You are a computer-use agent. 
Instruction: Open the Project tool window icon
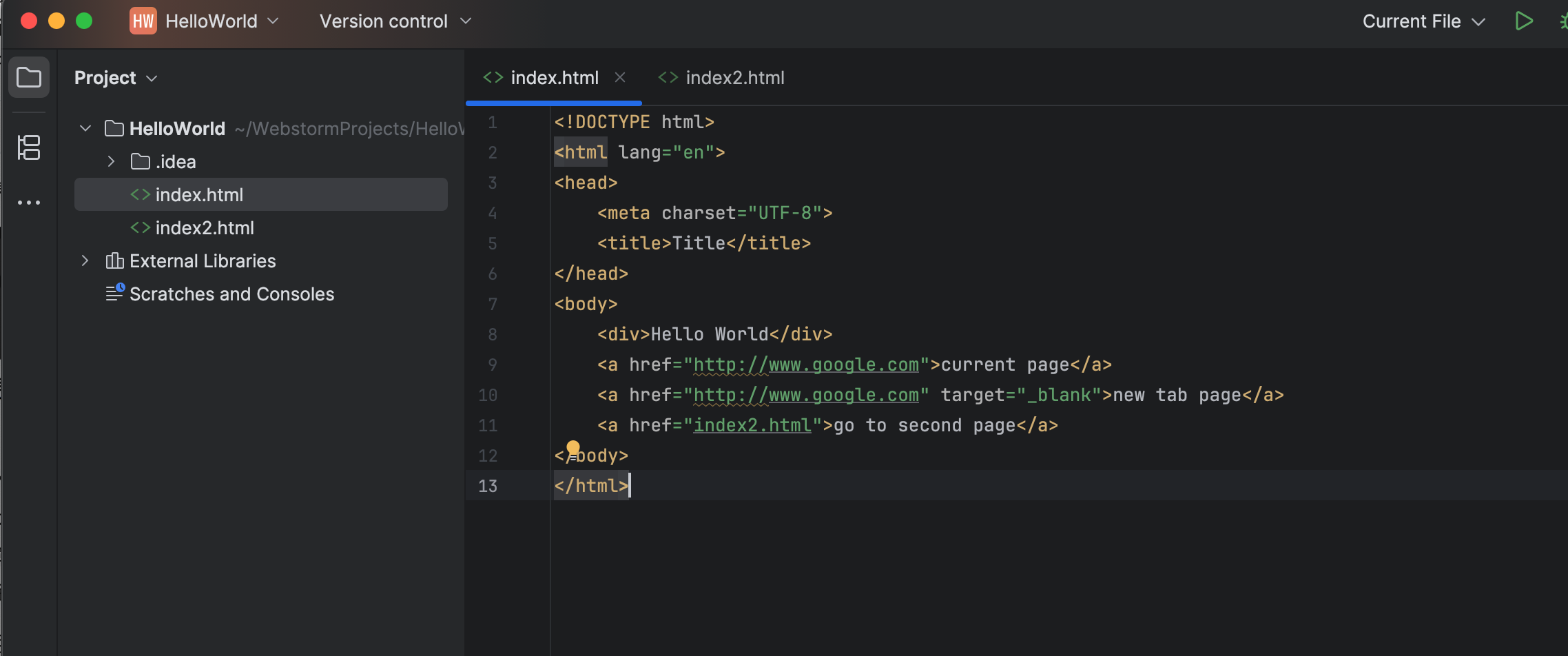tap(29, 77)
